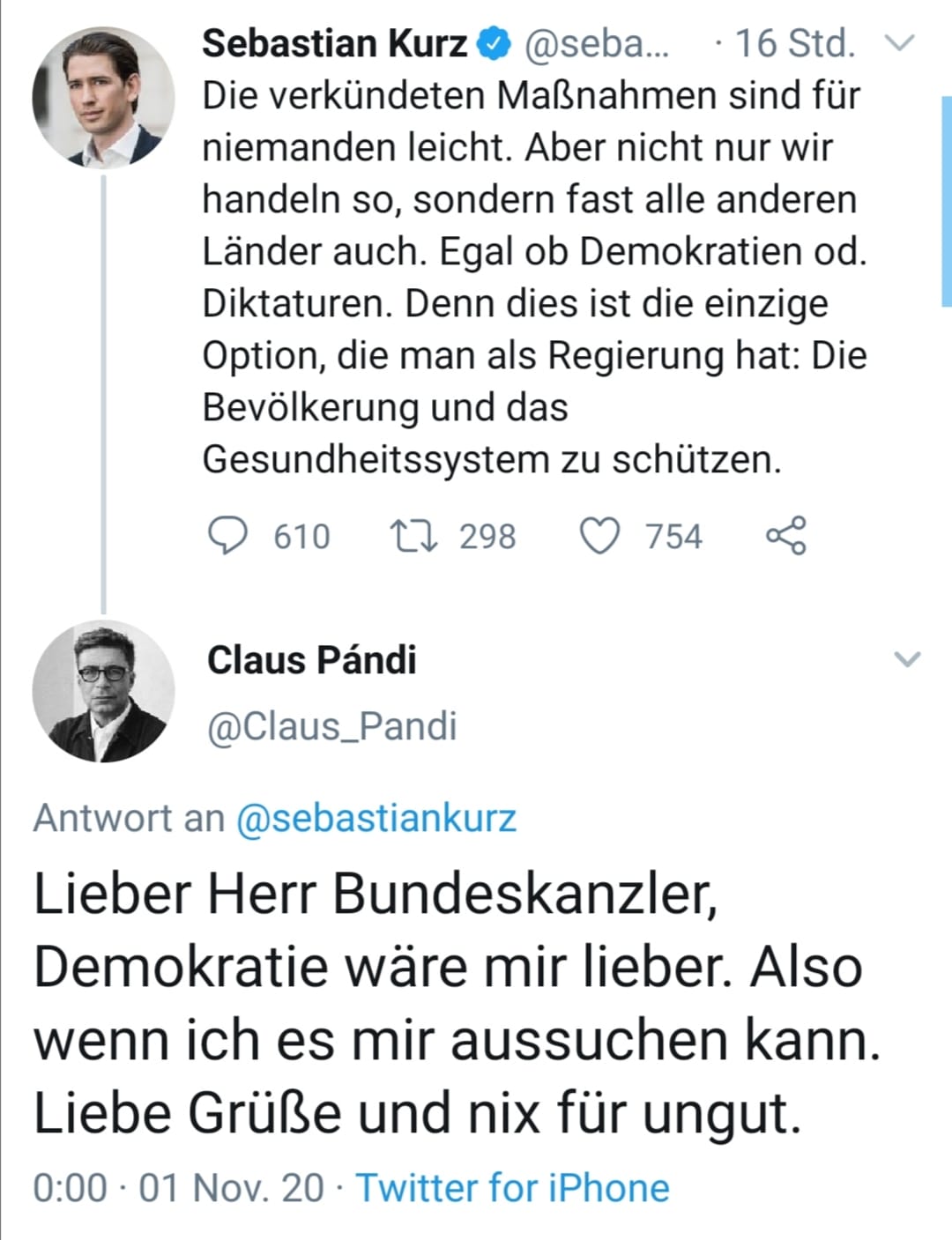Open Claus Pándi's profile picture
Screen dimensions: 952x1240
(x=103, y=692)
